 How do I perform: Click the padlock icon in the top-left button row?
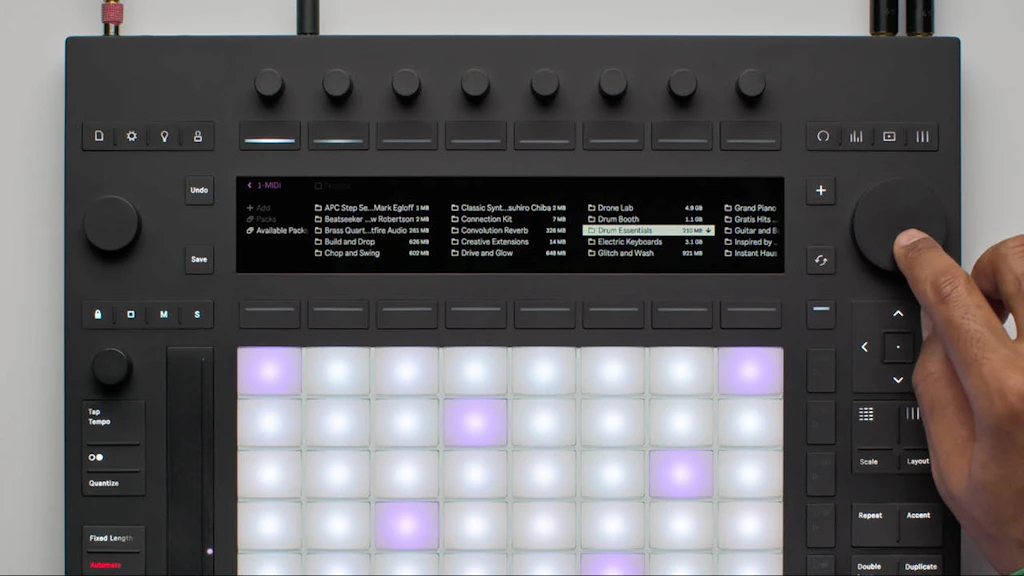[x=197, y=136]
